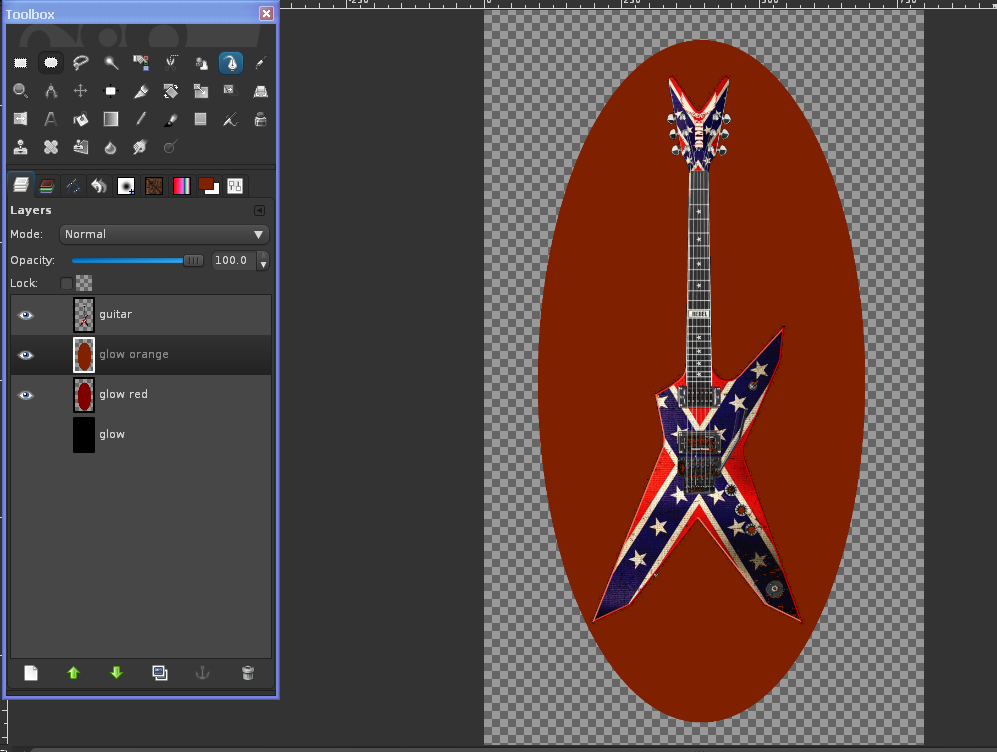
Task: Select the Bucket Fill tool
Action: pos(80,119)
